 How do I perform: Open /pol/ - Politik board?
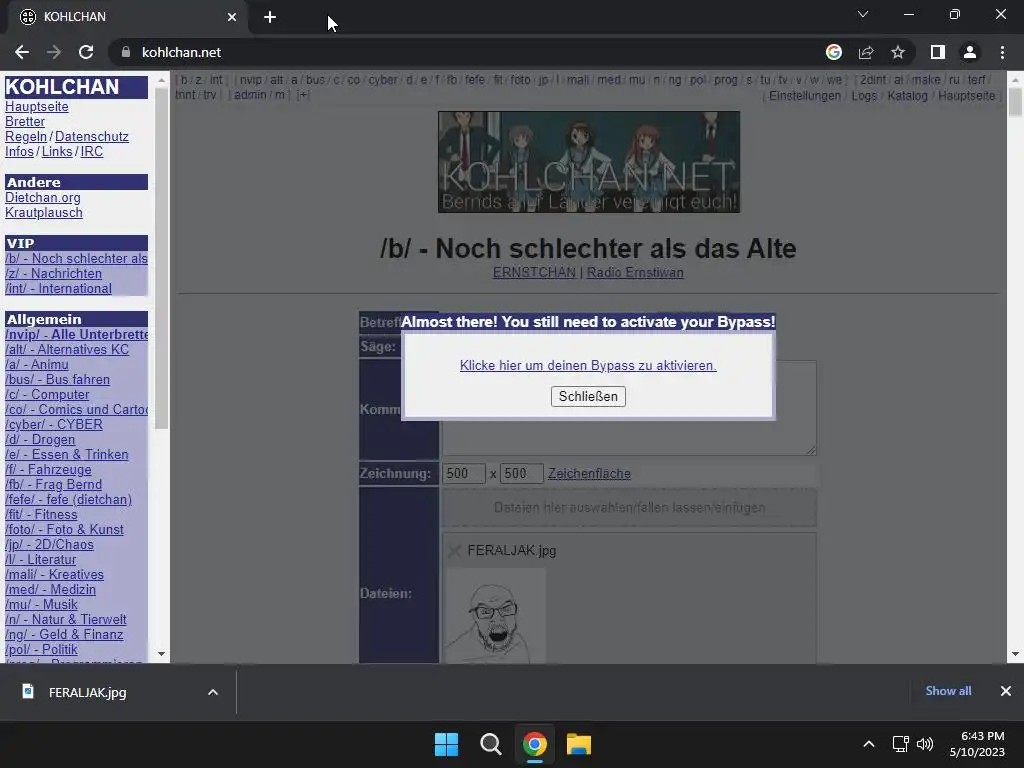point(41,650)
